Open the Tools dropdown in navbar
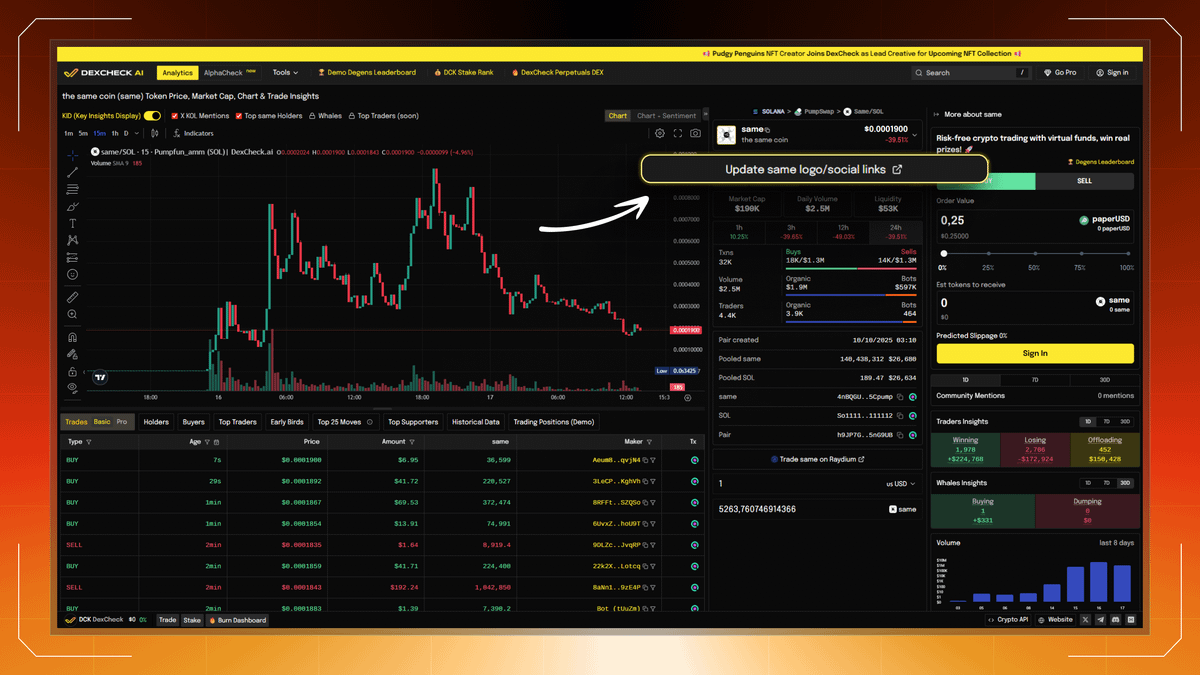The image size is (1200, 675). point(285,72)
